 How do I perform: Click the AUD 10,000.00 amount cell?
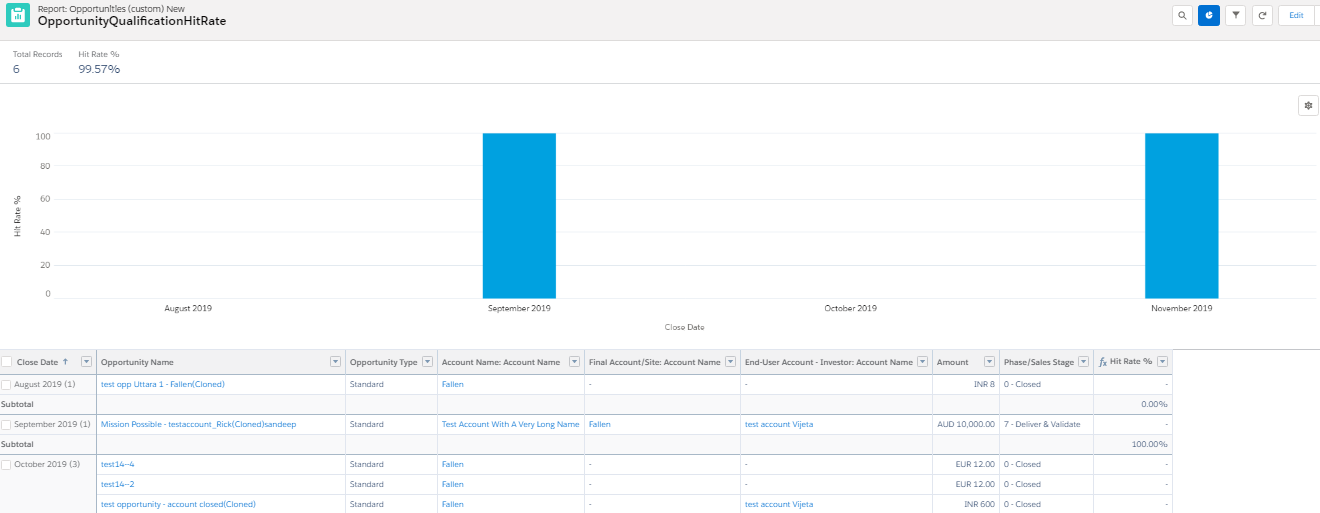[x=966, y=424]
